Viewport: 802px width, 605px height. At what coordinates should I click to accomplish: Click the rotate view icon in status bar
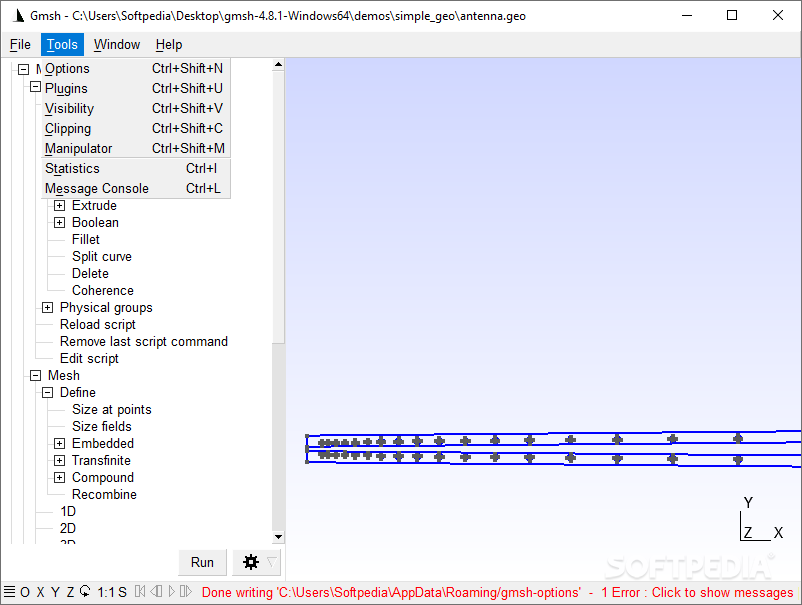point(85,592)
